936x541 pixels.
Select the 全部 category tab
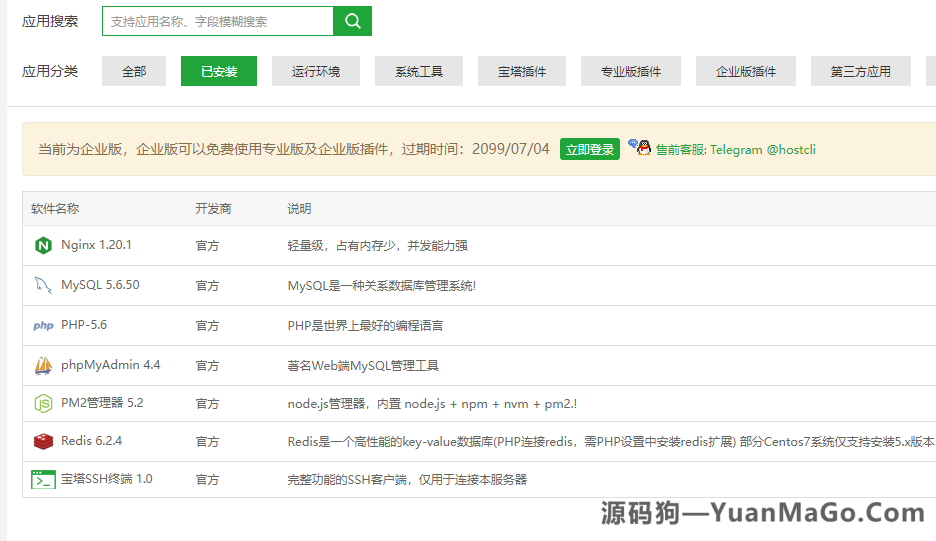[134, 71]
